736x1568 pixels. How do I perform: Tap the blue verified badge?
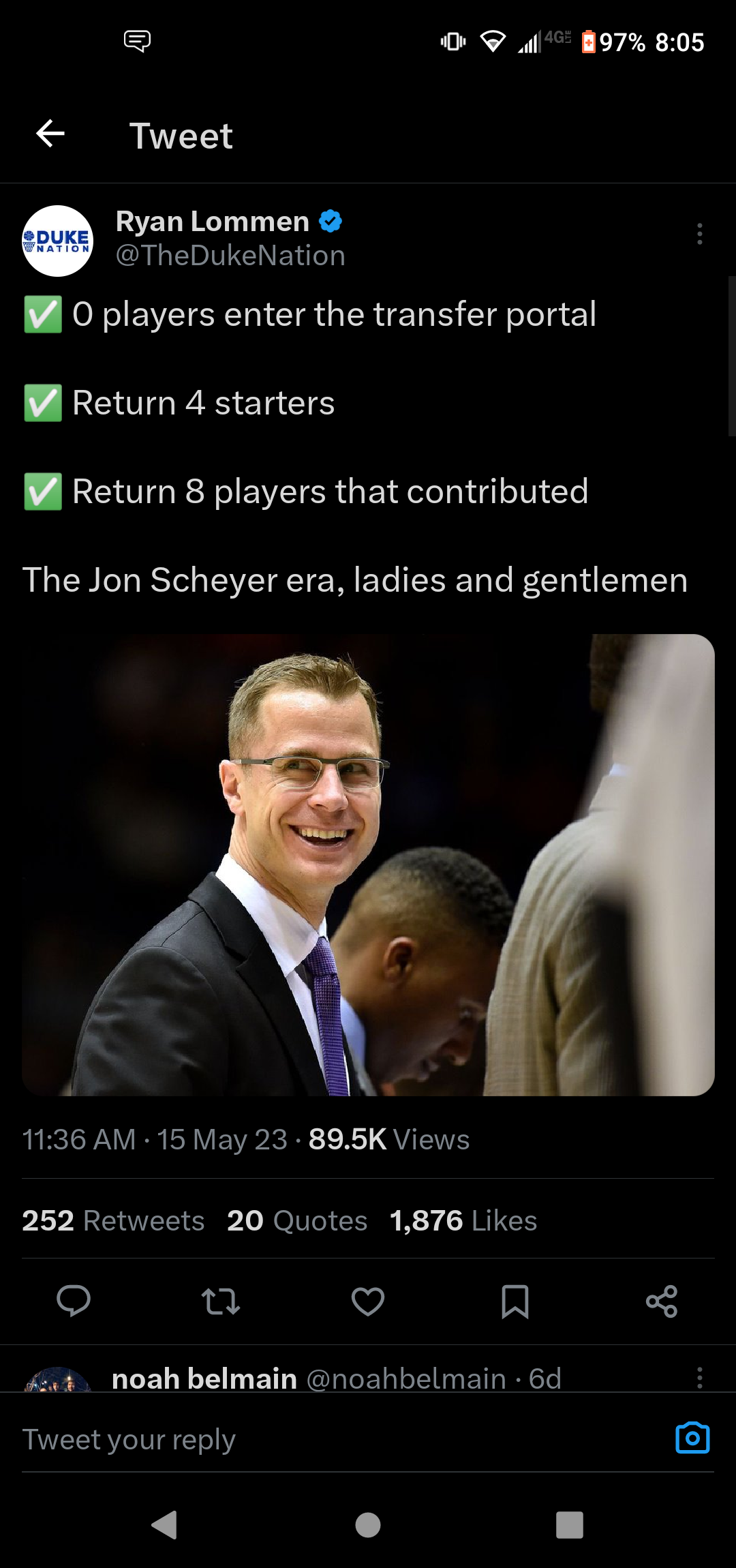coord(331,222)
